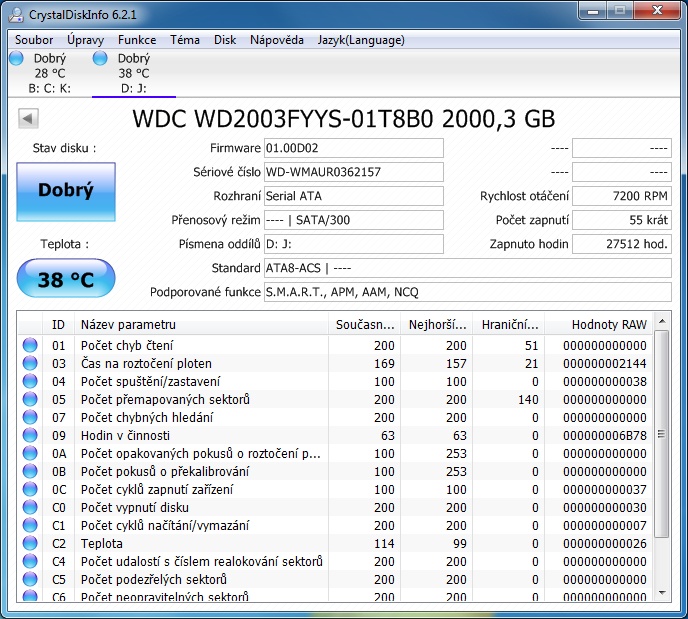This screenshot has width=688, height=619.
Task: Sort by Hodnoty RAW column header
Action: (608, 324)
